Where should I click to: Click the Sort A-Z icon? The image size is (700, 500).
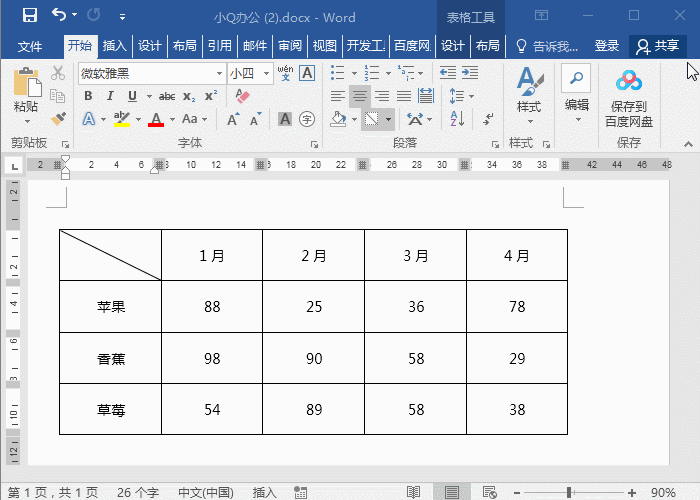457,119
